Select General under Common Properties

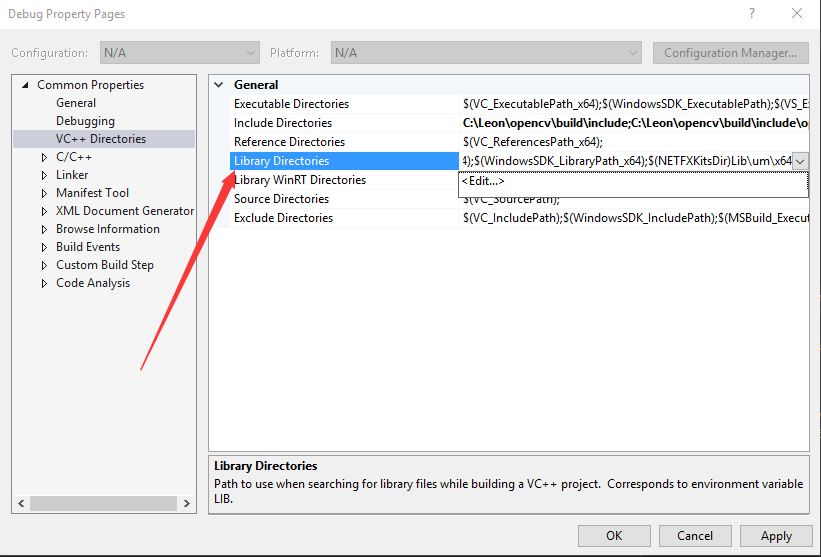pyautogui.click(x=76, y=103)
